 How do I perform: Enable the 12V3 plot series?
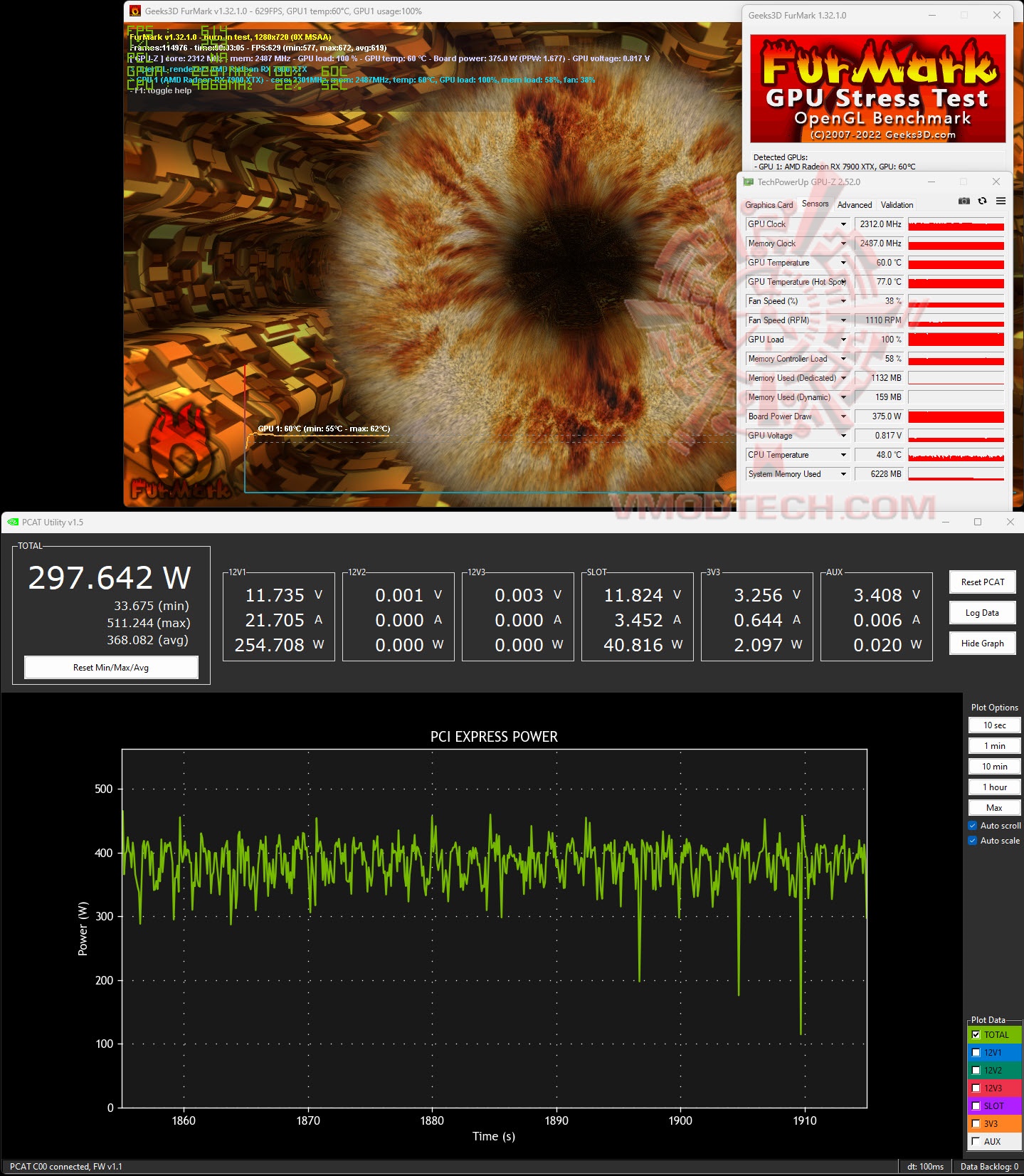point(976,1088)
